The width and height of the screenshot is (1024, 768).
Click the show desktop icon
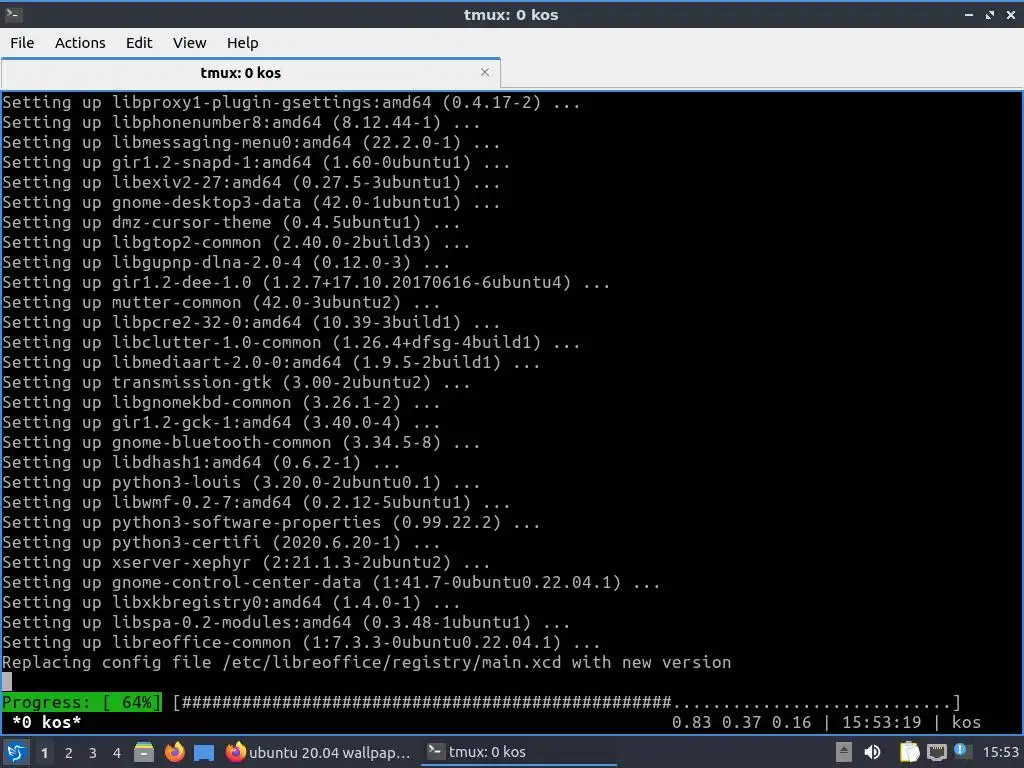(x=204, y=752)
